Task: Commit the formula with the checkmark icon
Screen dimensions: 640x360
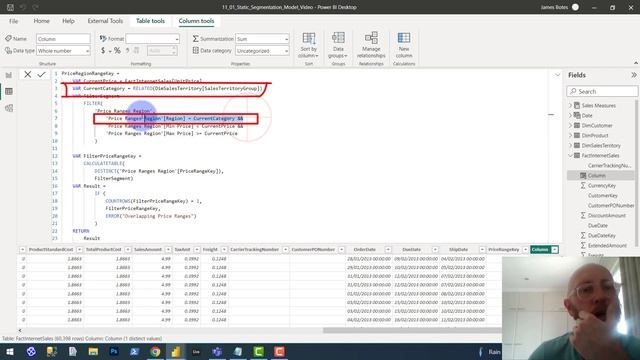Action: (41, 74)
